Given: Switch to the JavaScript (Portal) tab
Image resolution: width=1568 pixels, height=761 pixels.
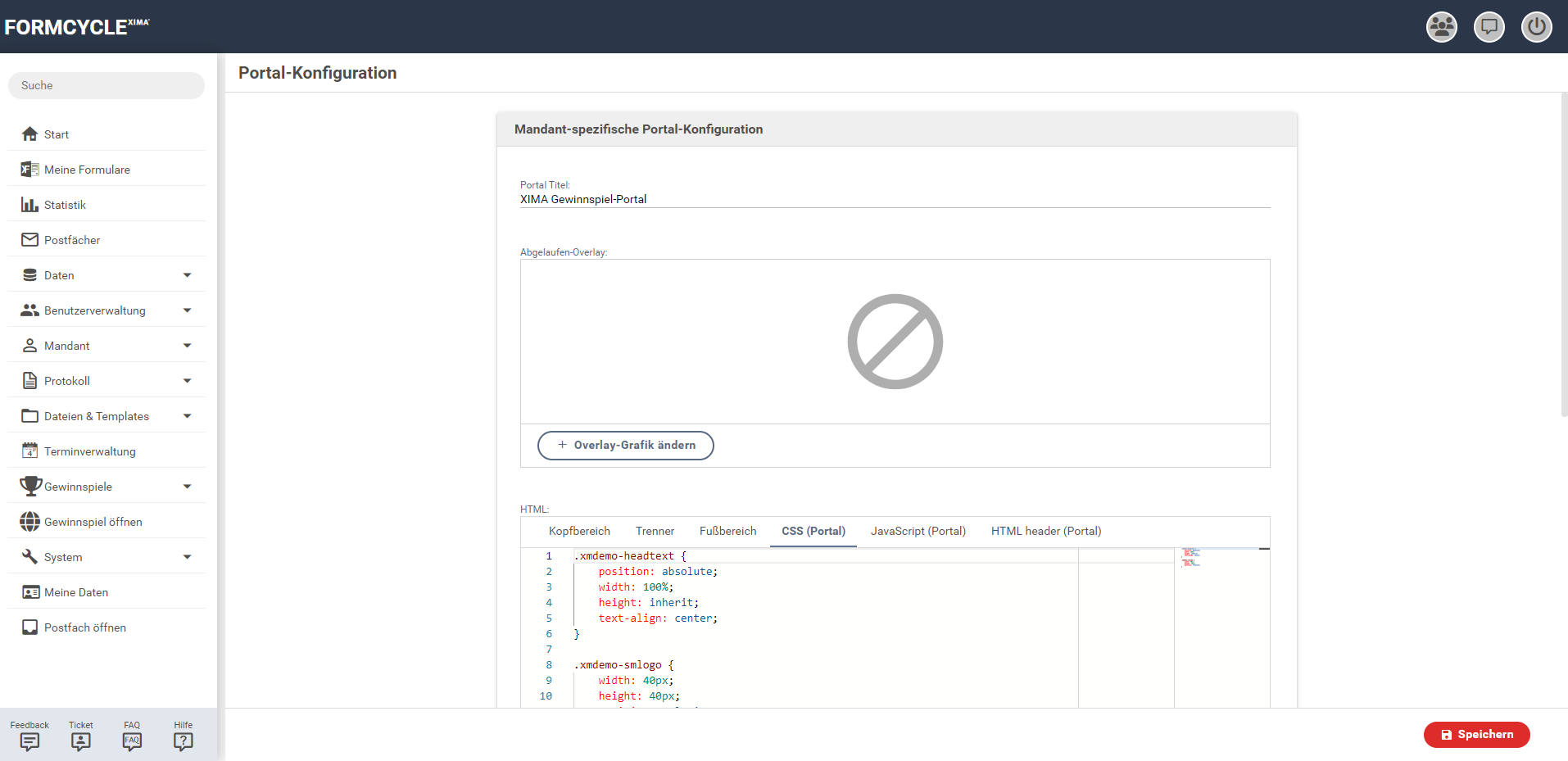Looking at the screenshot, I should click(918, 532).
